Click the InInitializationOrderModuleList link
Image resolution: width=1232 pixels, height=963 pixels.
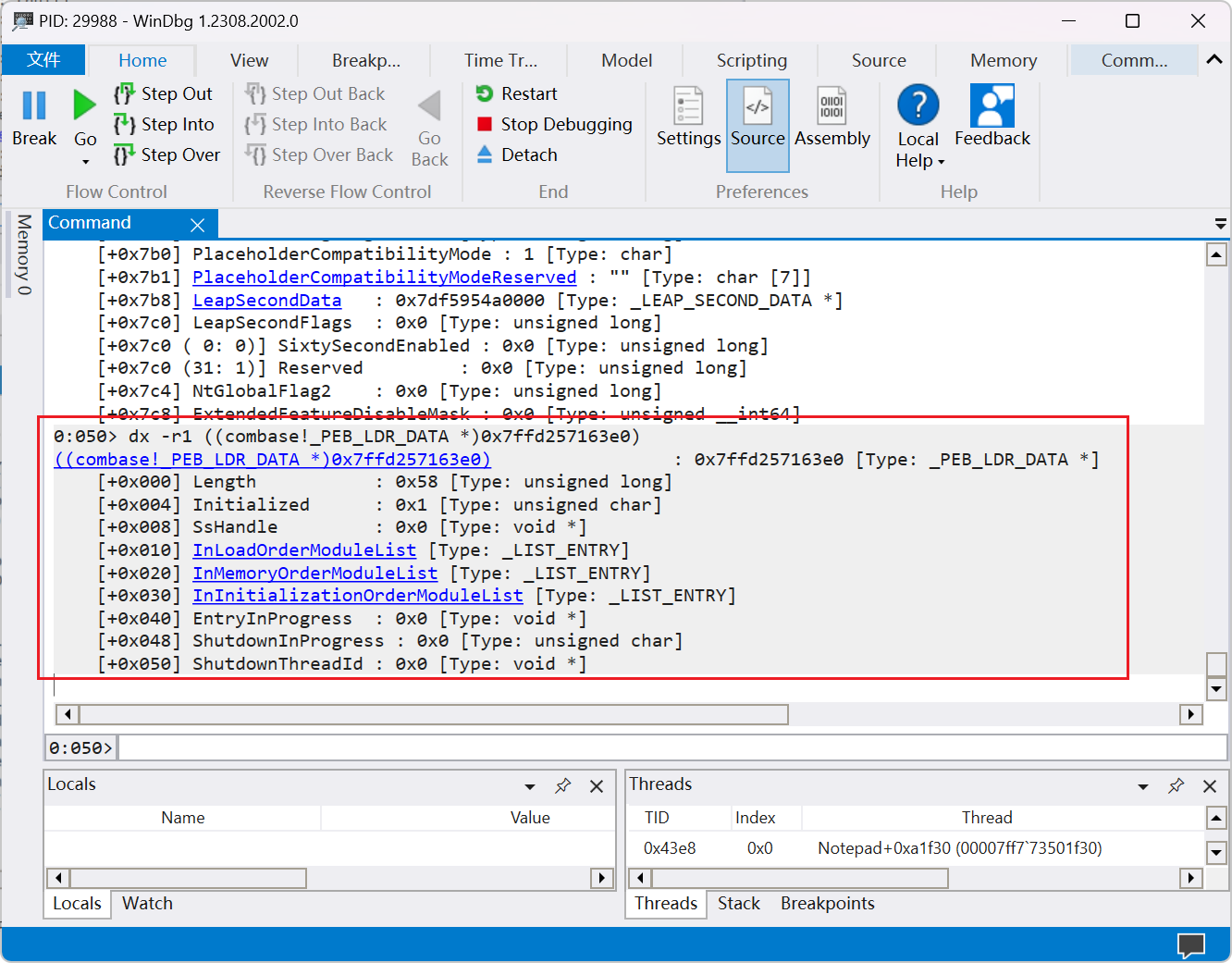[x=357, y=596]
